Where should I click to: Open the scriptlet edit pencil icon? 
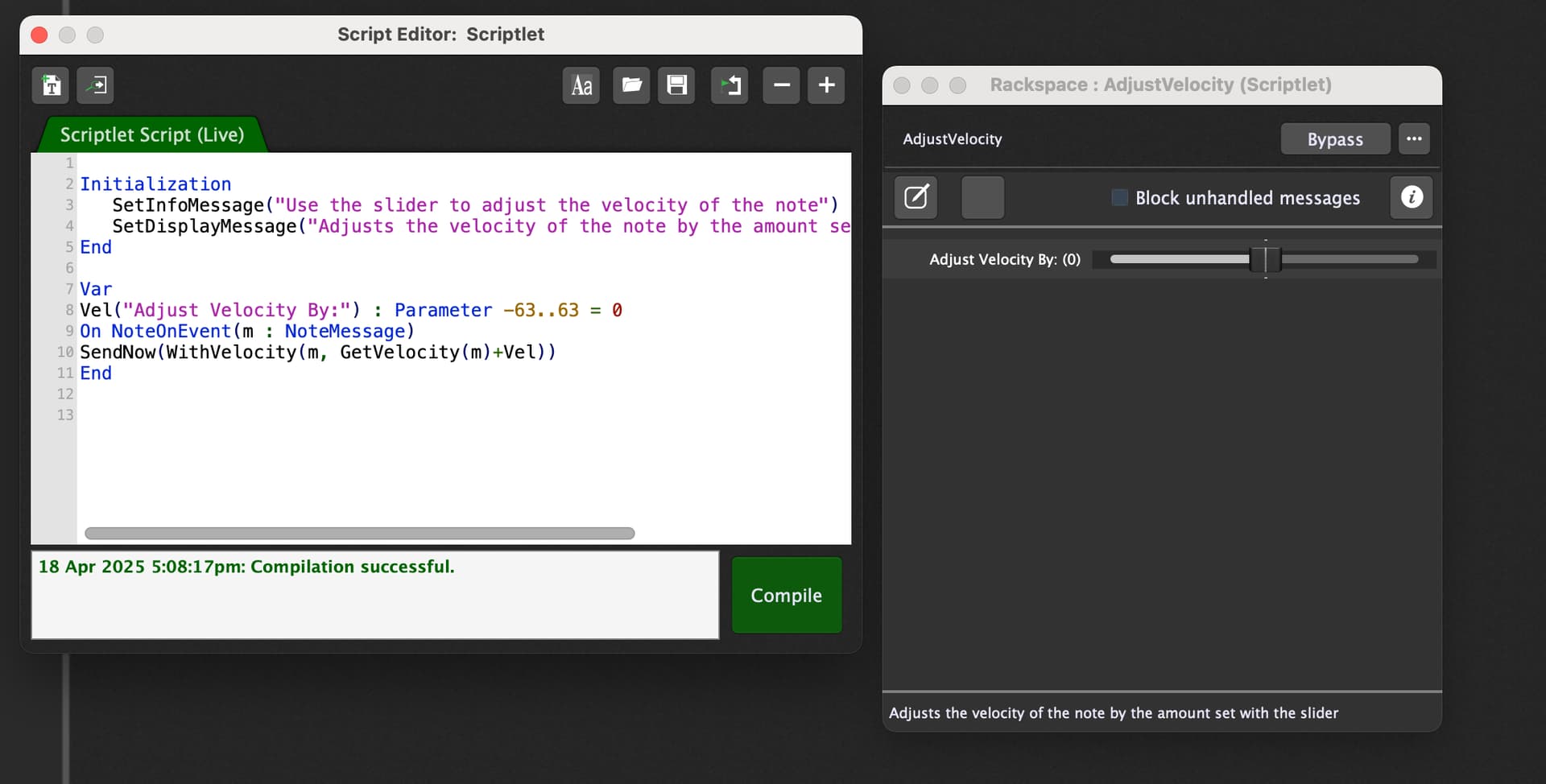click(916, 197)
